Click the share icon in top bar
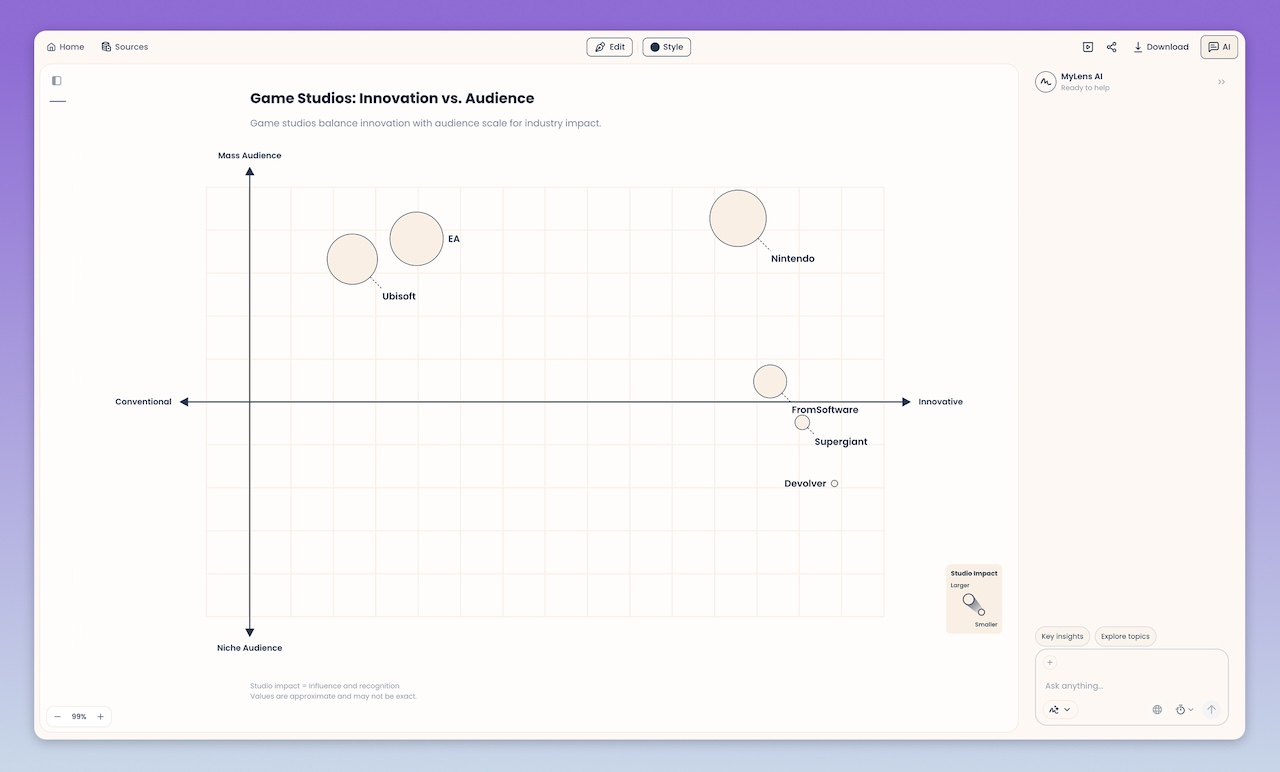1280x772 pixels. click(x=1112, y=47)
